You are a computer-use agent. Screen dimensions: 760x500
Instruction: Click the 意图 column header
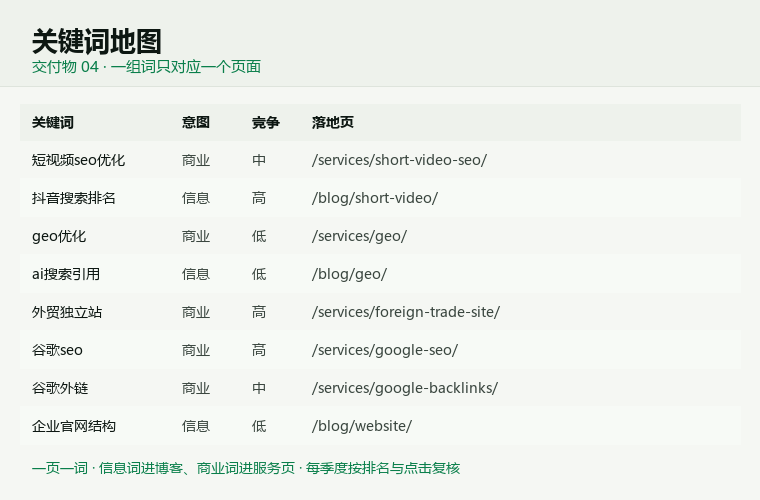[196, 123]
